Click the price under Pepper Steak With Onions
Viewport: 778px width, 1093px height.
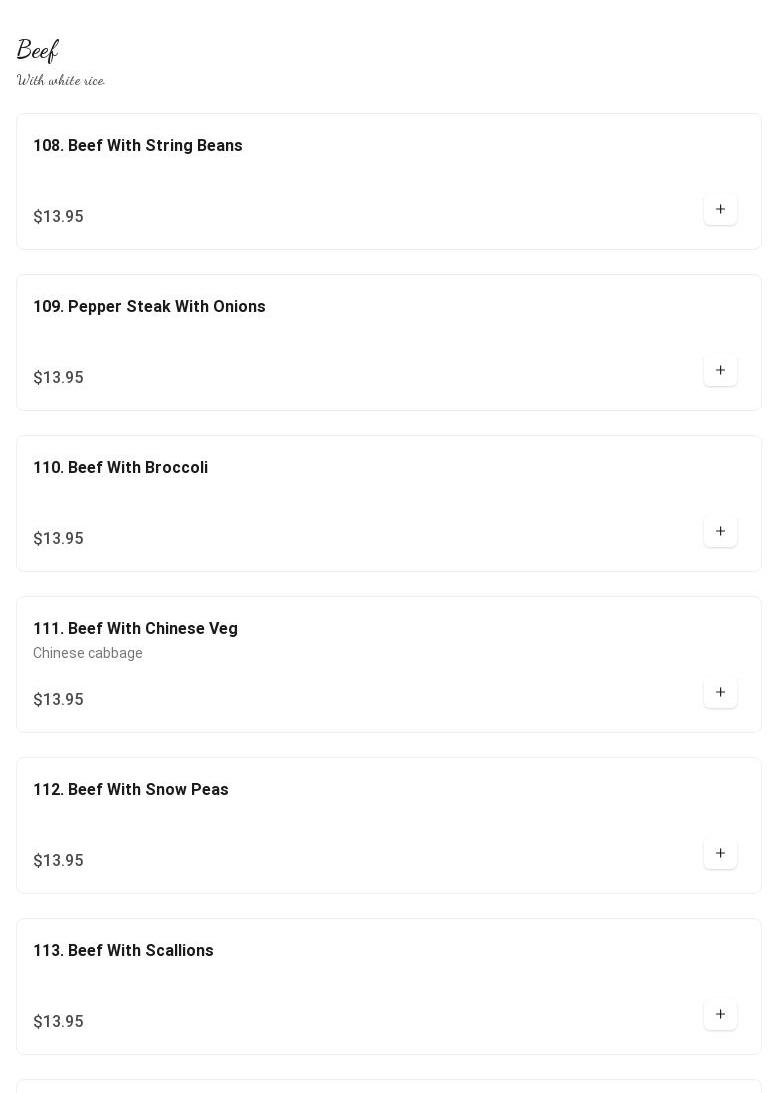[x=58, y=378]
